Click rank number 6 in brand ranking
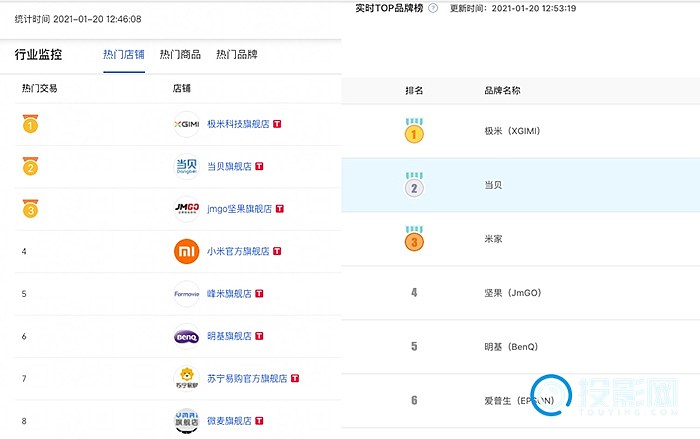 coord(414,401)
